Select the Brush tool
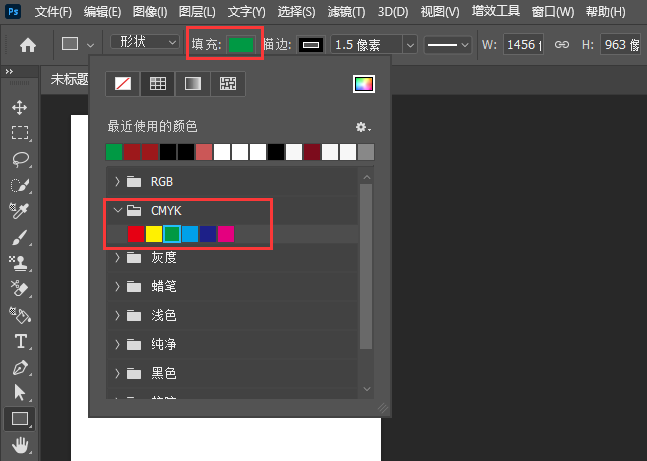The width and height of the screenshot is (647, 461). tap(19, 237)
